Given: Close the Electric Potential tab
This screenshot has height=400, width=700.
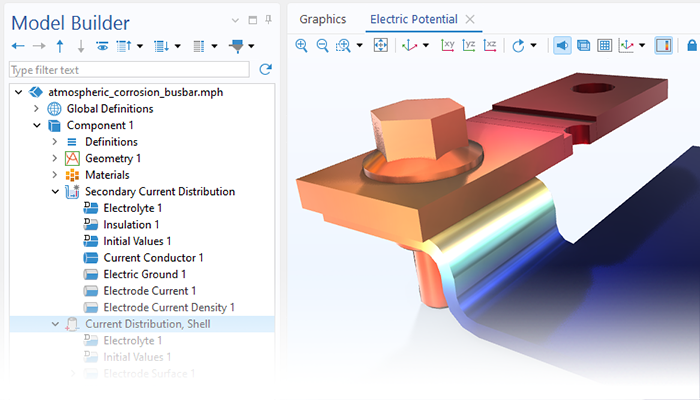Looking at the screenshot, I should (x=470, y=19).
